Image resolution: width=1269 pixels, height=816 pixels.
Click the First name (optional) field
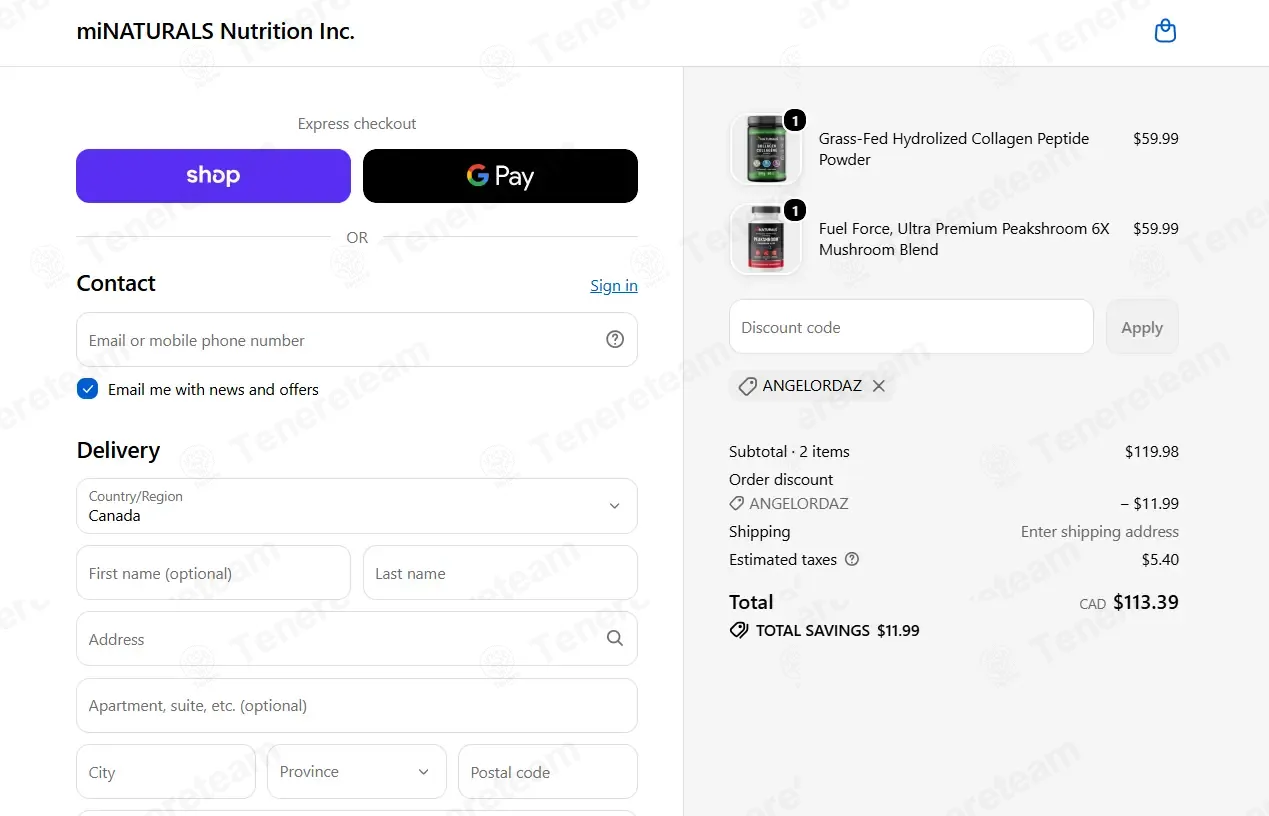[213, 573]
